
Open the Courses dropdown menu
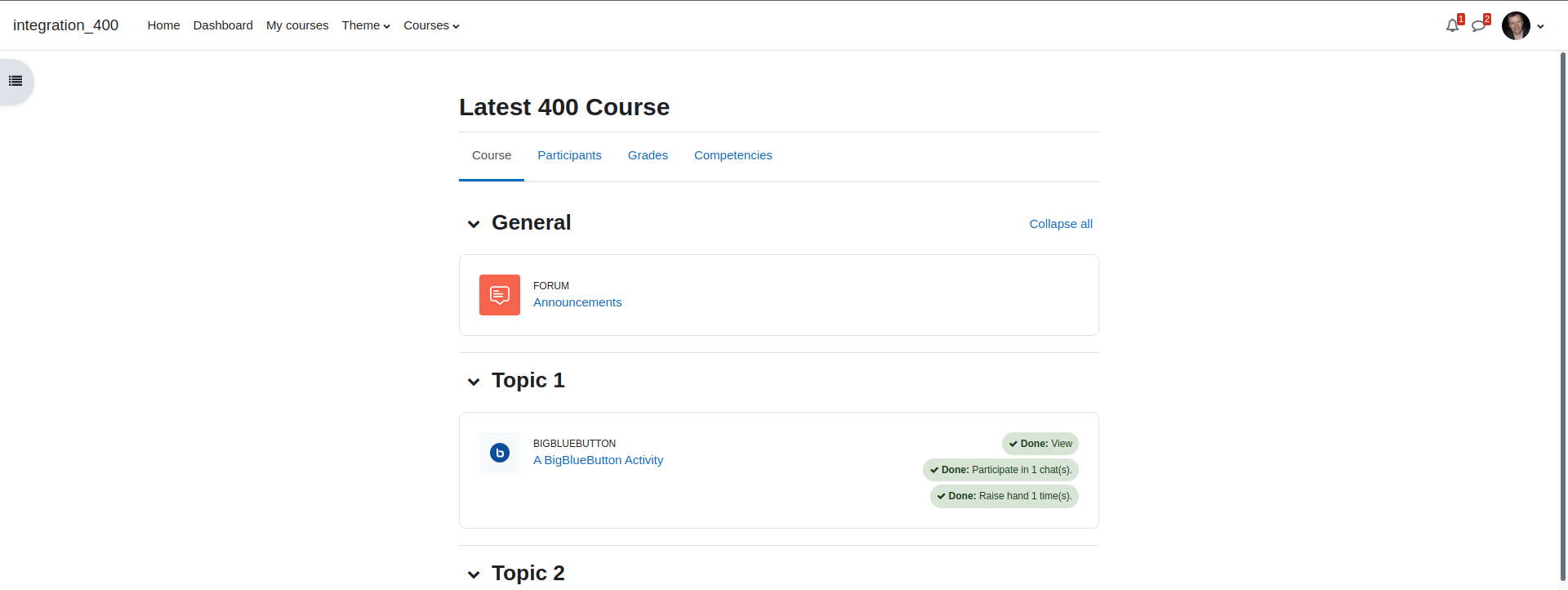click(431, 25)
